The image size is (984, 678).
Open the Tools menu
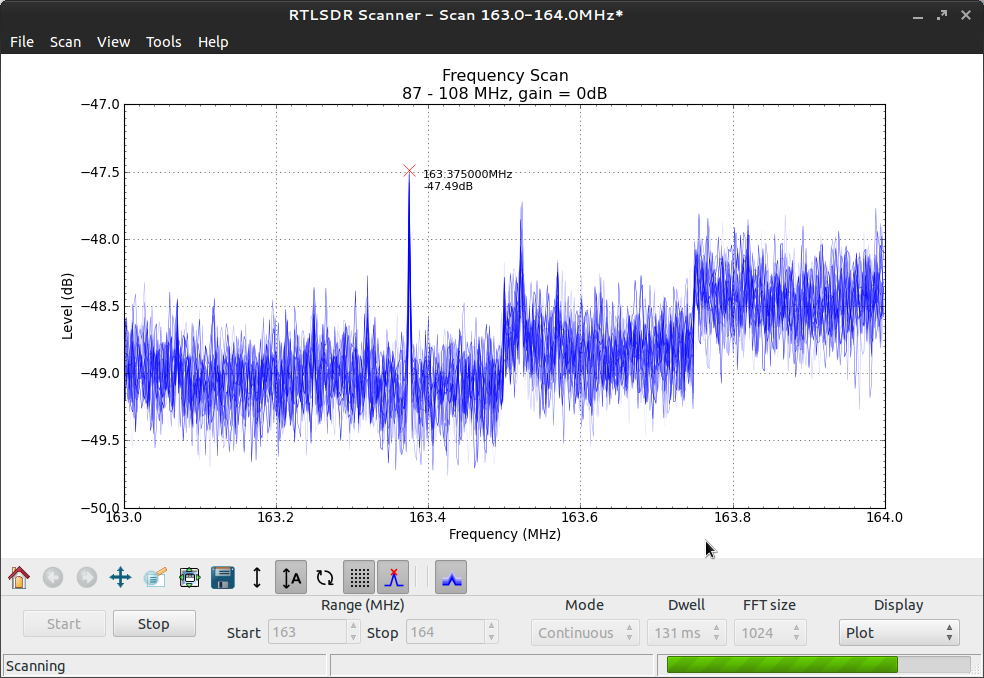163,42
